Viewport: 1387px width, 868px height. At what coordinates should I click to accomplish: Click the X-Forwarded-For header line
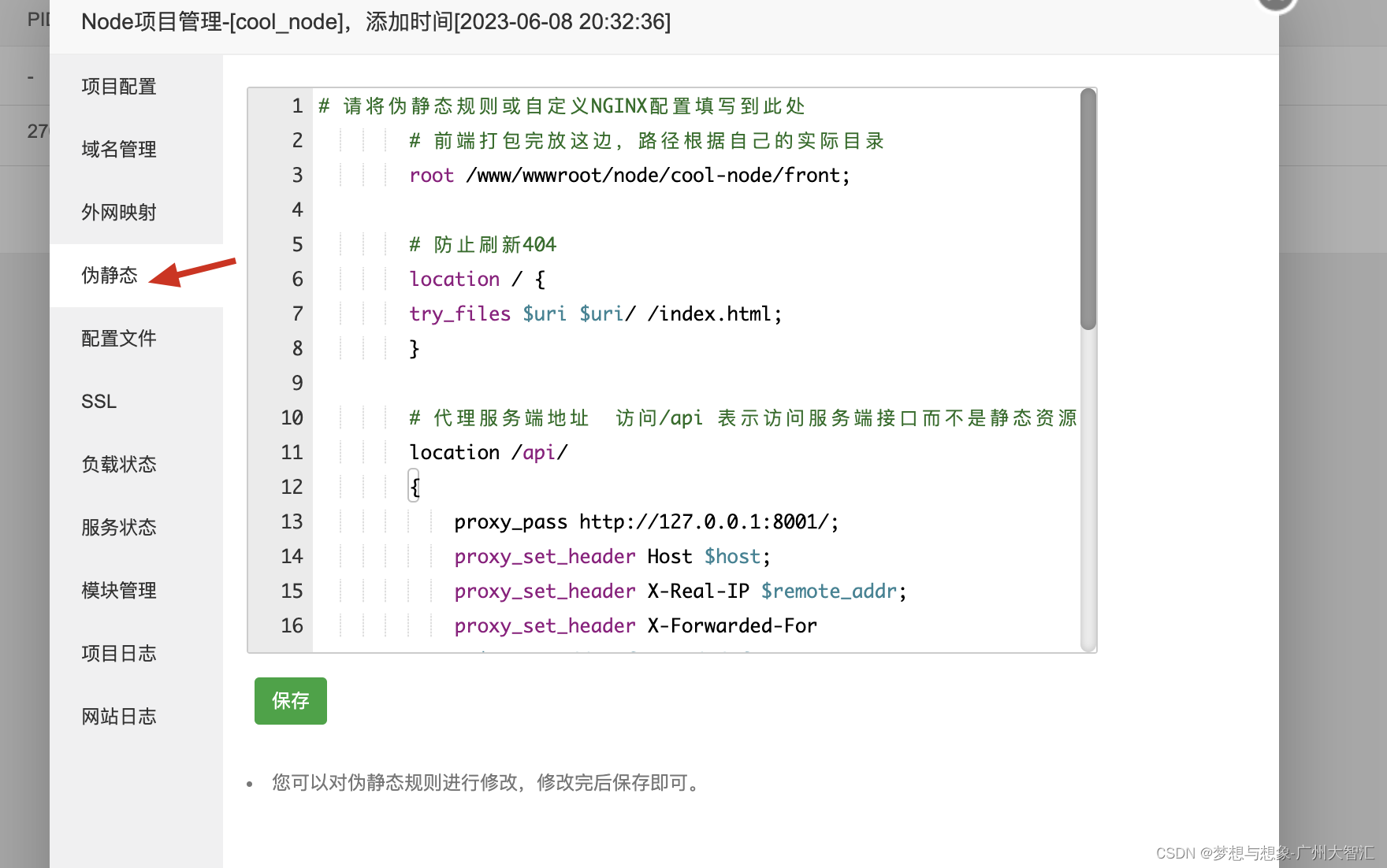tap(635, 626)
